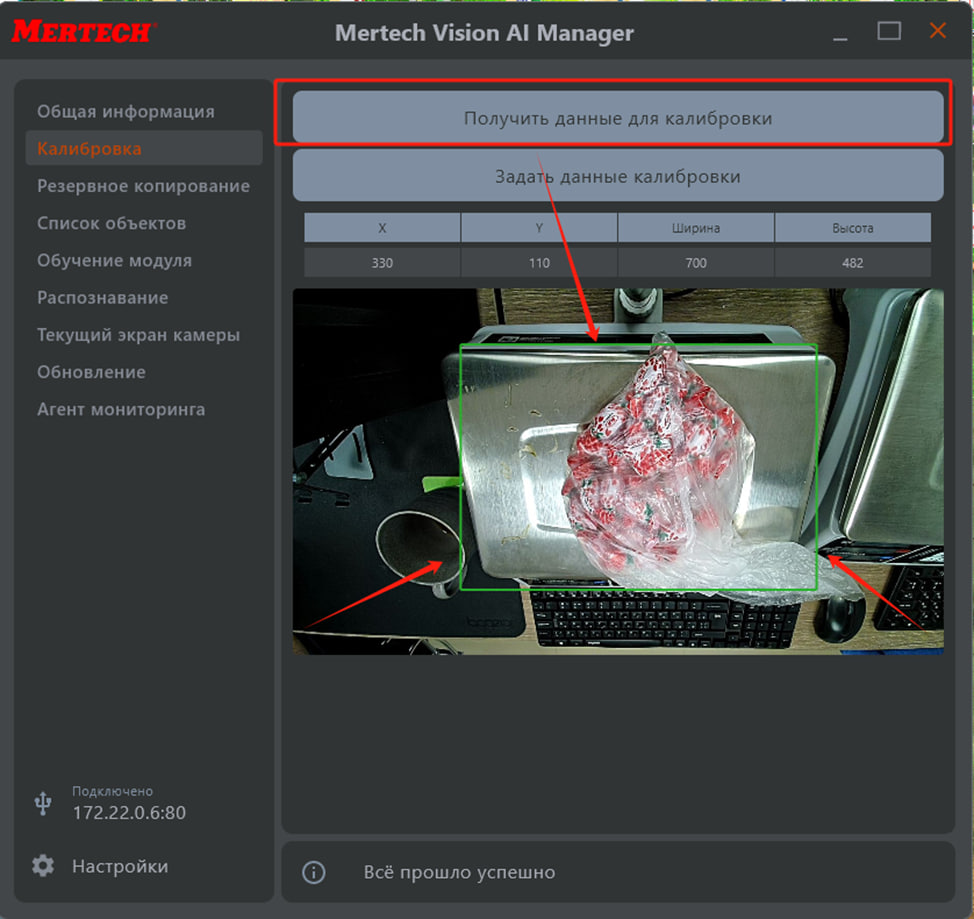Click the X value field 330
Viewport: 974px width, 919px height.
382,263
